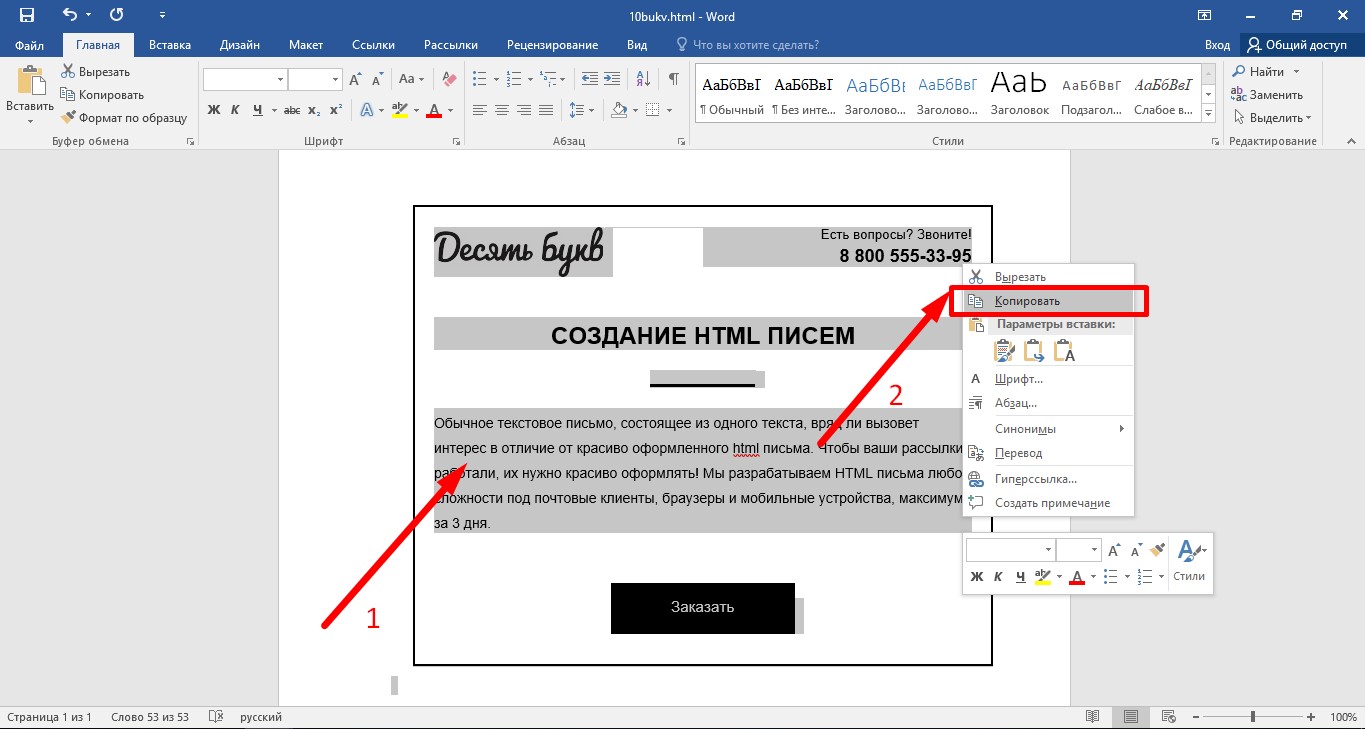Screen dimensions: 1365x729
Task: Align text right in the ribbon
Action: coord(524,110)
